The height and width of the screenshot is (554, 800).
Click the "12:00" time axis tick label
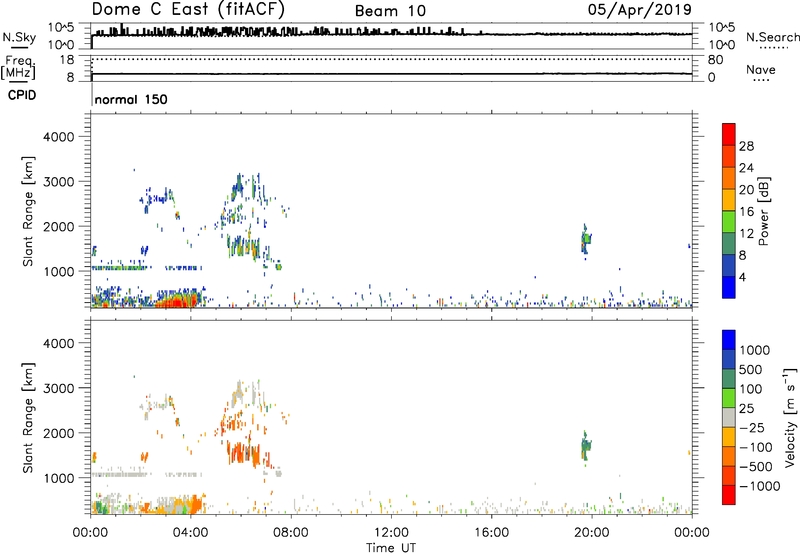[391, 533]
